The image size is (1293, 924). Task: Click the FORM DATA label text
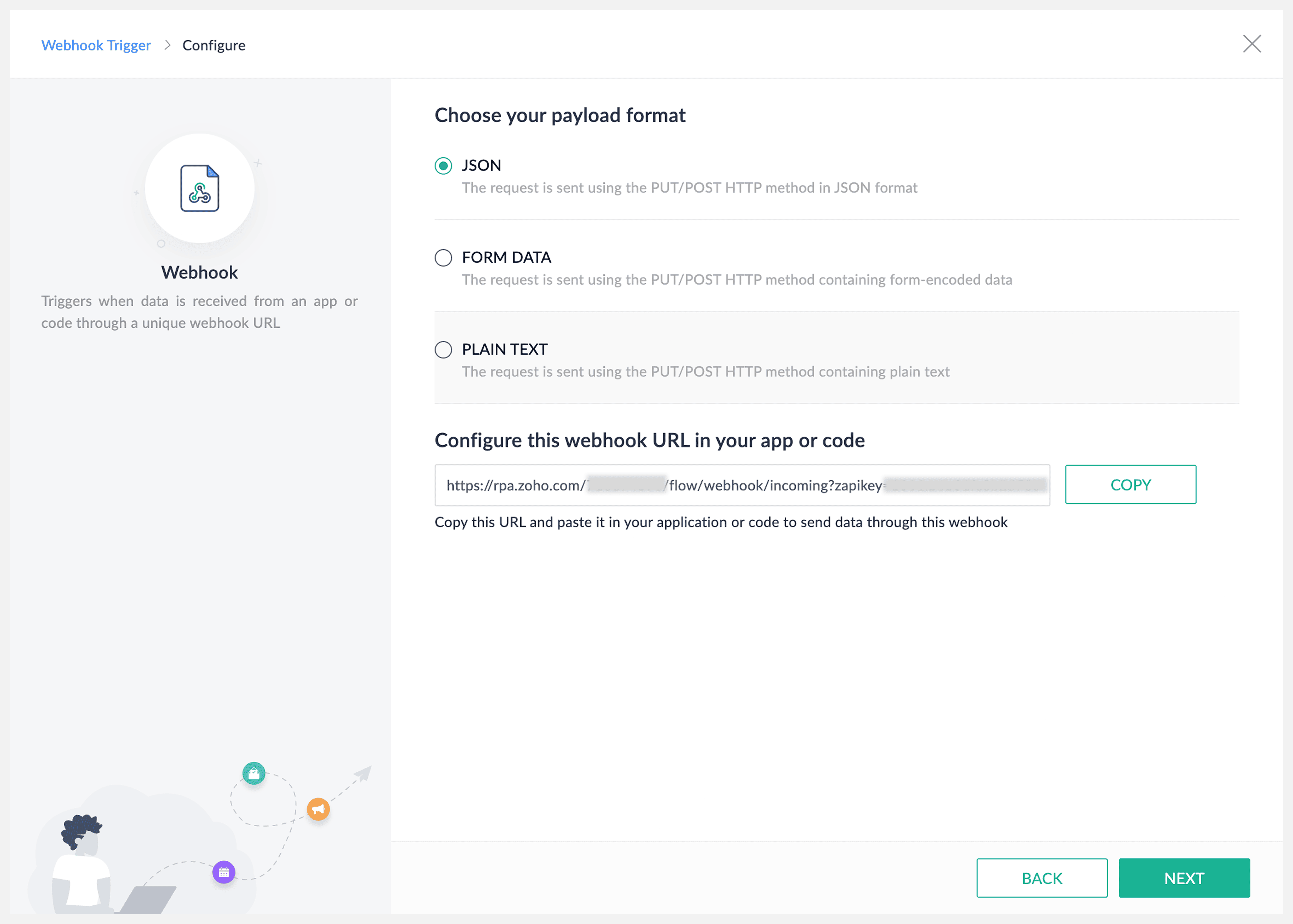[506, 257]
